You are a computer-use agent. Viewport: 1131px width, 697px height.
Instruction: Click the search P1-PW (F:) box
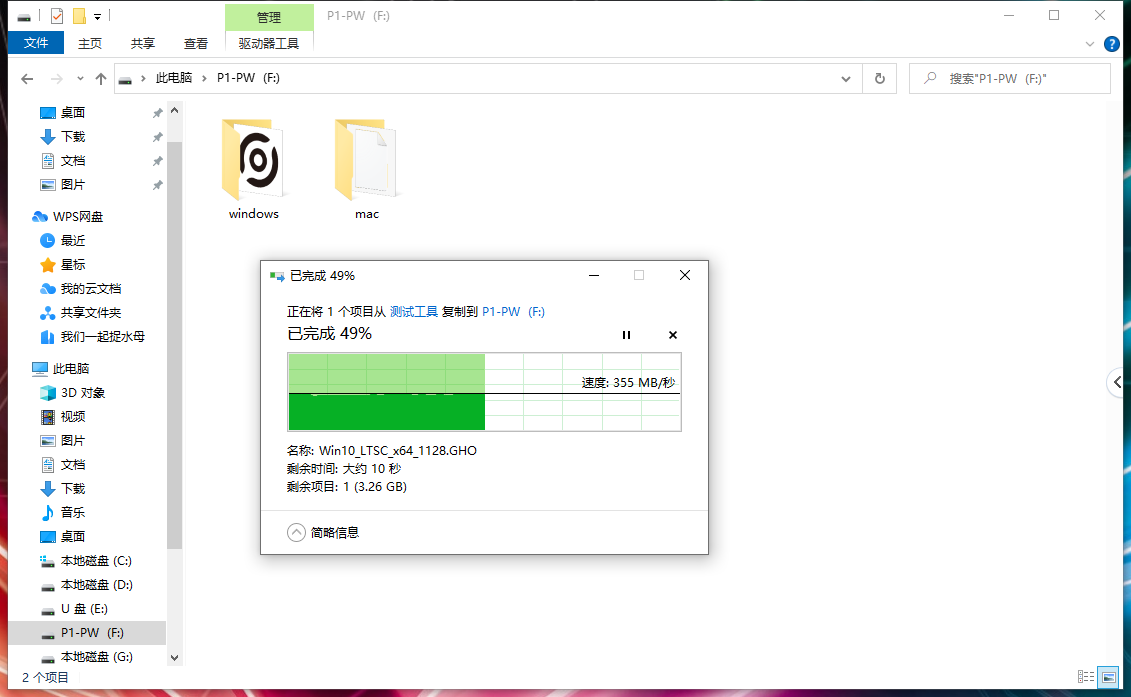[x=1010, y=79]
